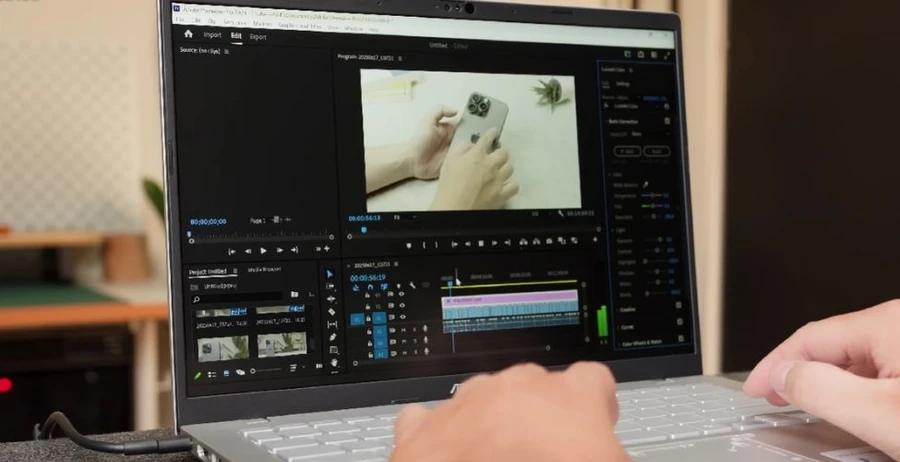Add a marker from timeline header
Image resolution: width=900 pixels, height=462 pixels.
398,286
